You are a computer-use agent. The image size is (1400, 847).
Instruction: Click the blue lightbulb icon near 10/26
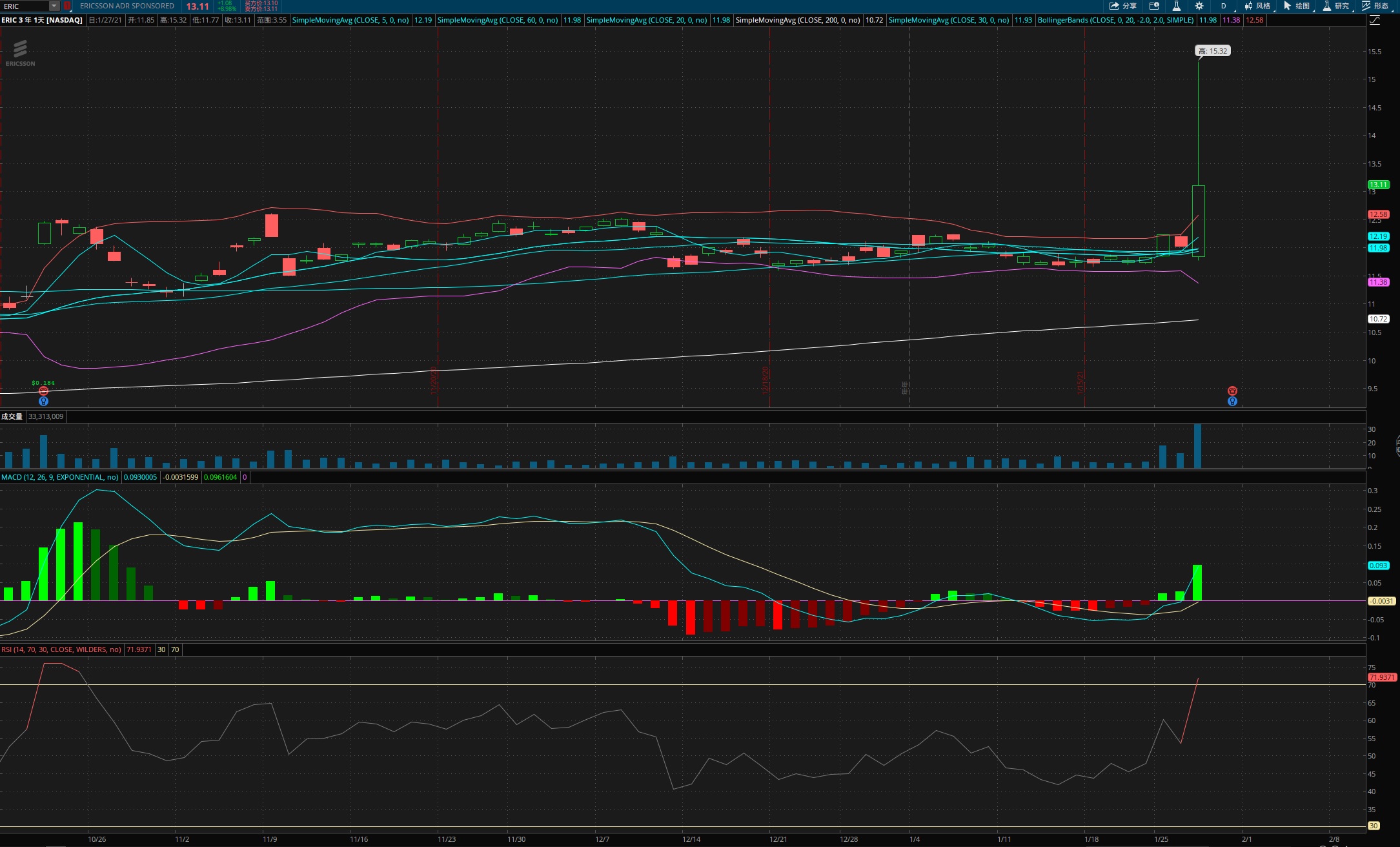(43, 401)
